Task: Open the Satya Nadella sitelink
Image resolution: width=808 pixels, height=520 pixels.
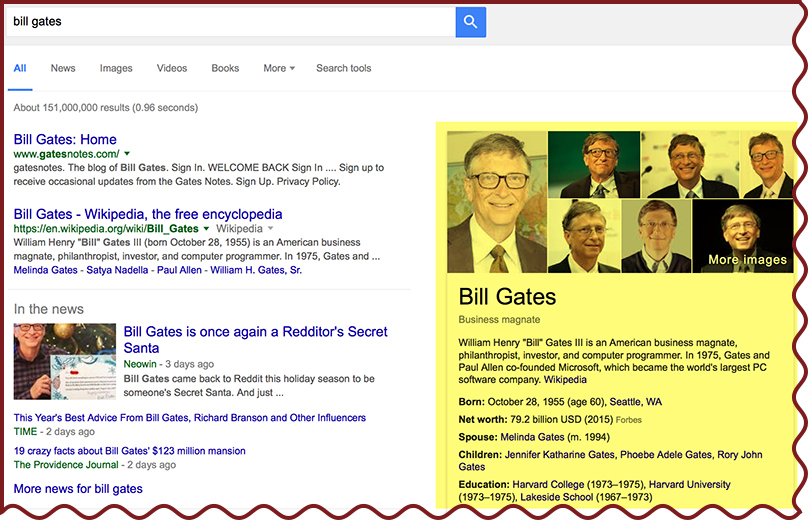Action: pyautogui.click(x=117, y=270)
